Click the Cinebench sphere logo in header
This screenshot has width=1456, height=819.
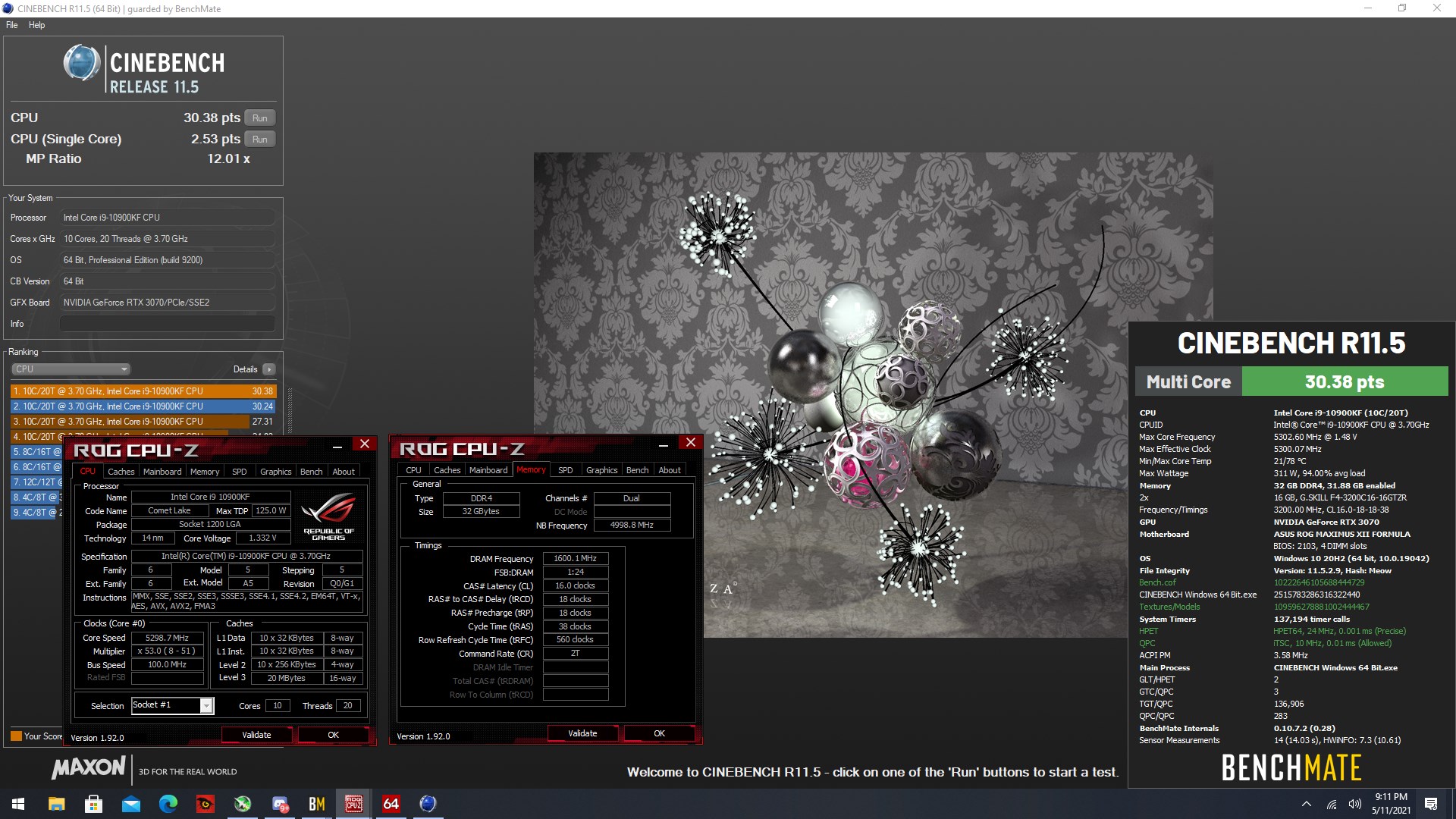pyautogui.click(x=82, y=62)
